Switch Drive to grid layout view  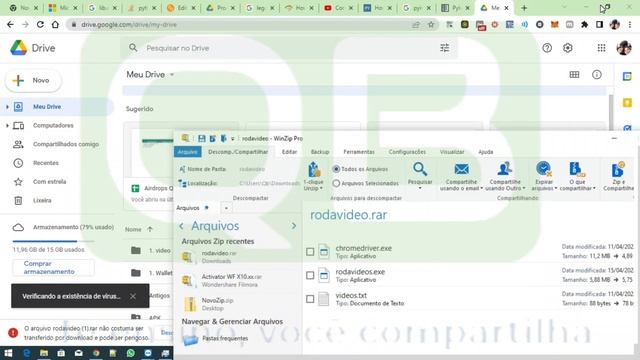[574, 75]
